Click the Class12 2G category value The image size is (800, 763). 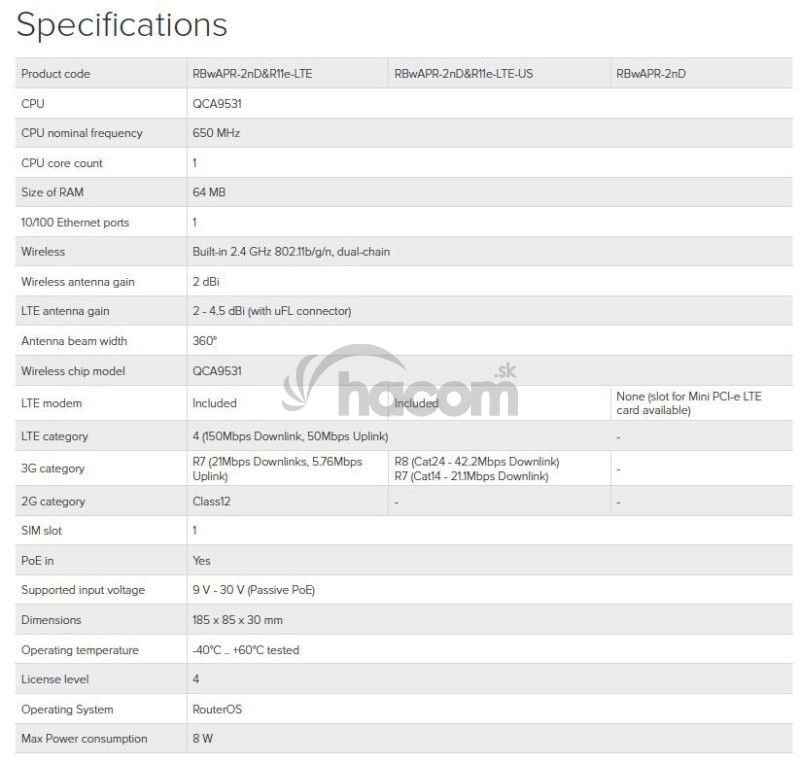coord(211,501)
